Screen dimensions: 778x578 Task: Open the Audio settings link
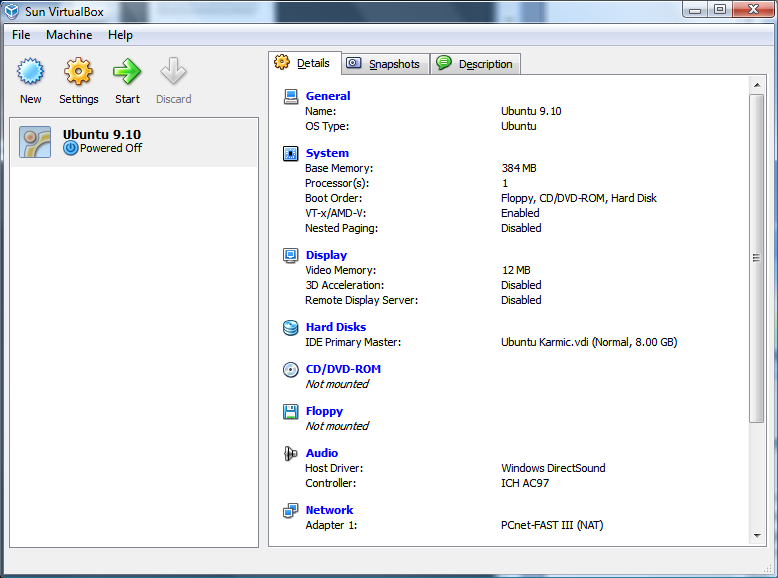[x=322, y=453]
